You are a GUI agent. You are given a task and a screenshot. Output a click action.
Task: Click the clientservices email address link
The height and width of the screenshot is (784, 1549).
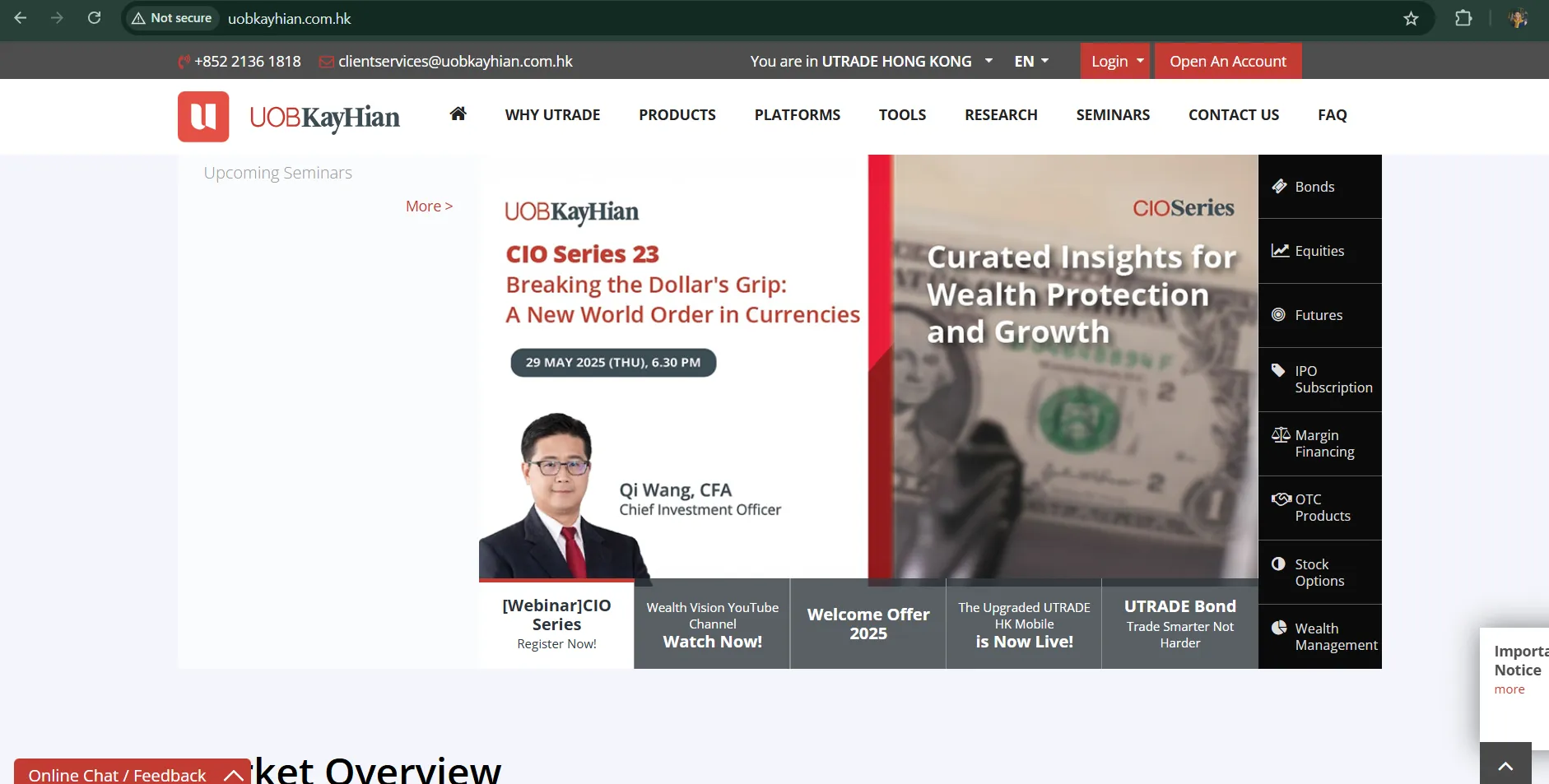pyautogui.click(x=455, y=62)
